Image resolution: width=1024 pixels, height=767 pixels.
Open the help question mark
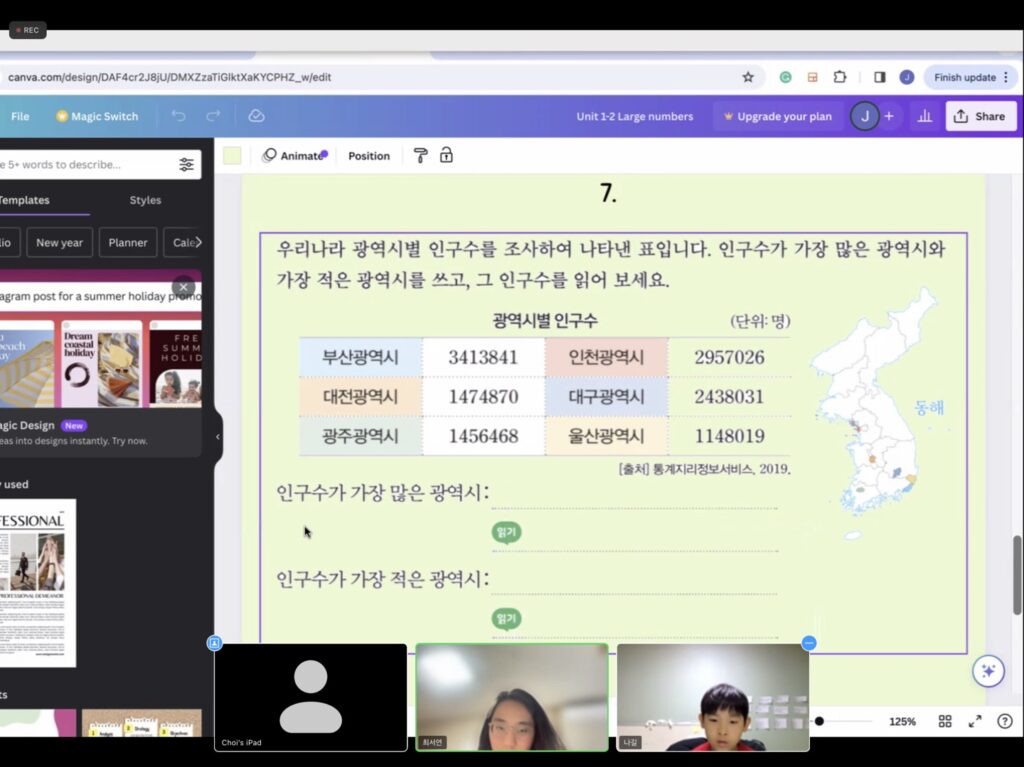tap(1005, 721)
